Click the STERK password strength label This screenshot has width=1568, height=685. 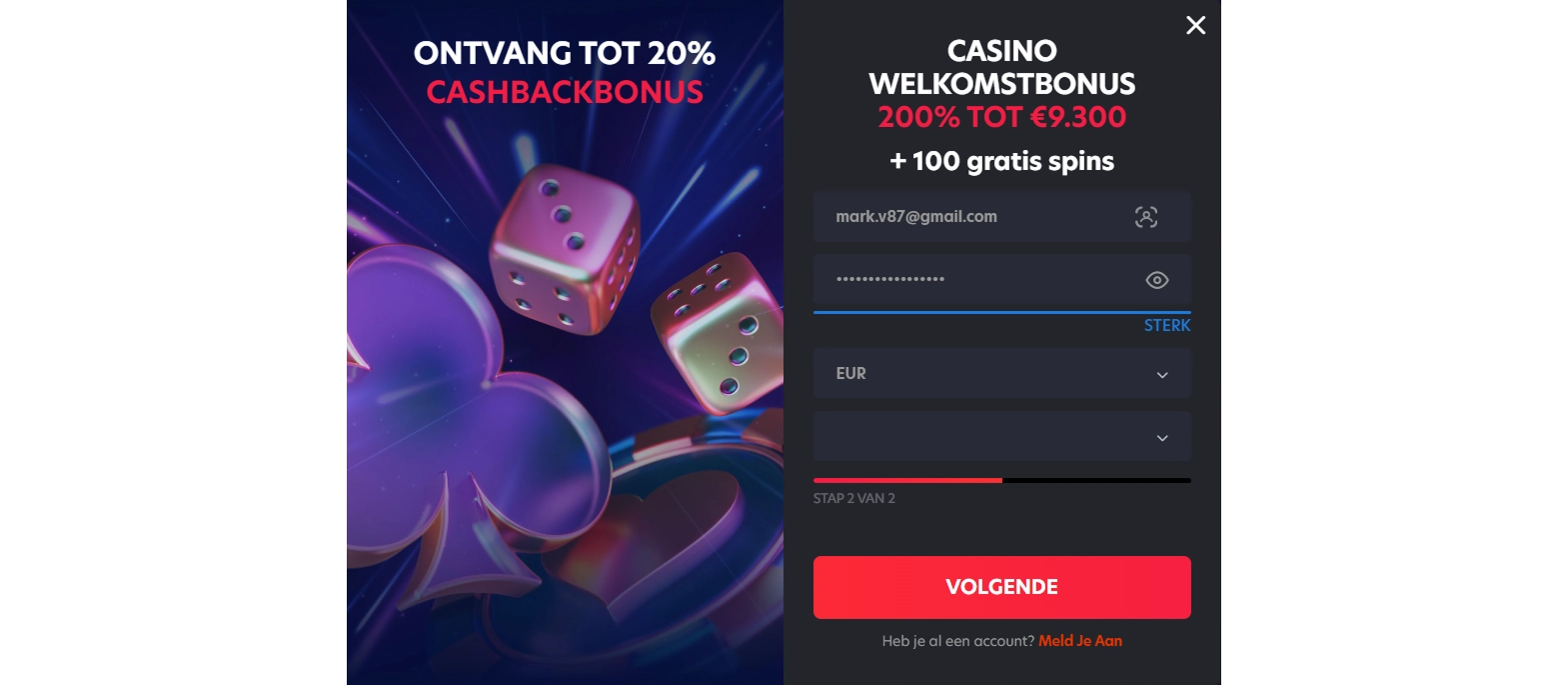click(x=1167, y=325)
